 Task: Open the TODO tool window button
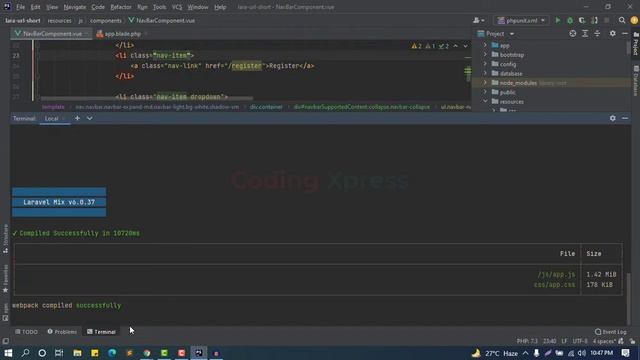click(27, 332)
